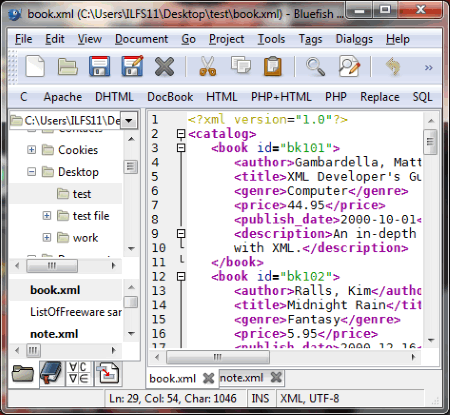Open Find with the magnifying glass icon
The width and height of the screenshot is (450, 415).
pyautogui.click(x=315, y=66)
